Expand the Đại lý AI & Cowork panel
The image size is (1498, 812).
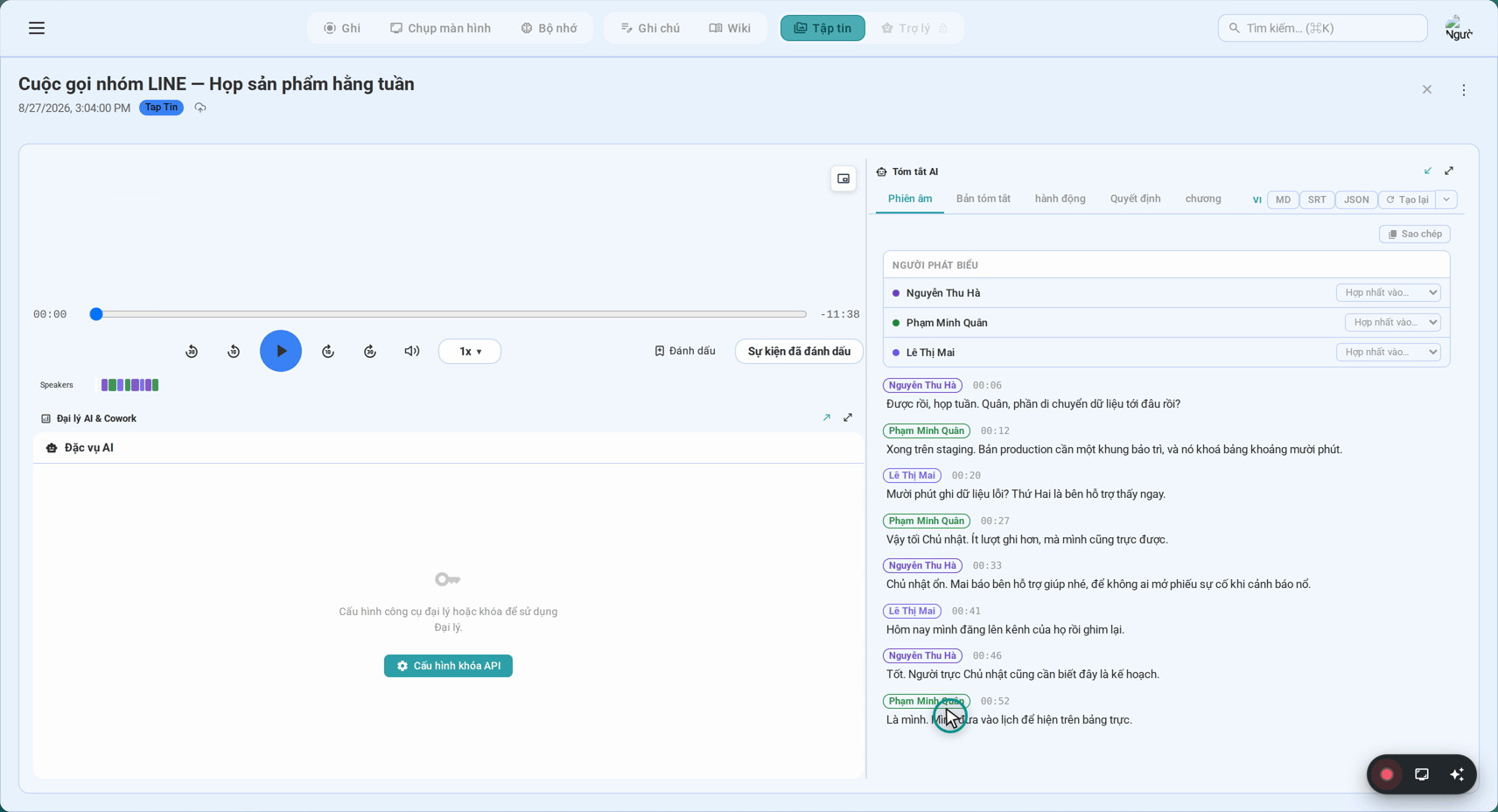(x=848, y=418)
